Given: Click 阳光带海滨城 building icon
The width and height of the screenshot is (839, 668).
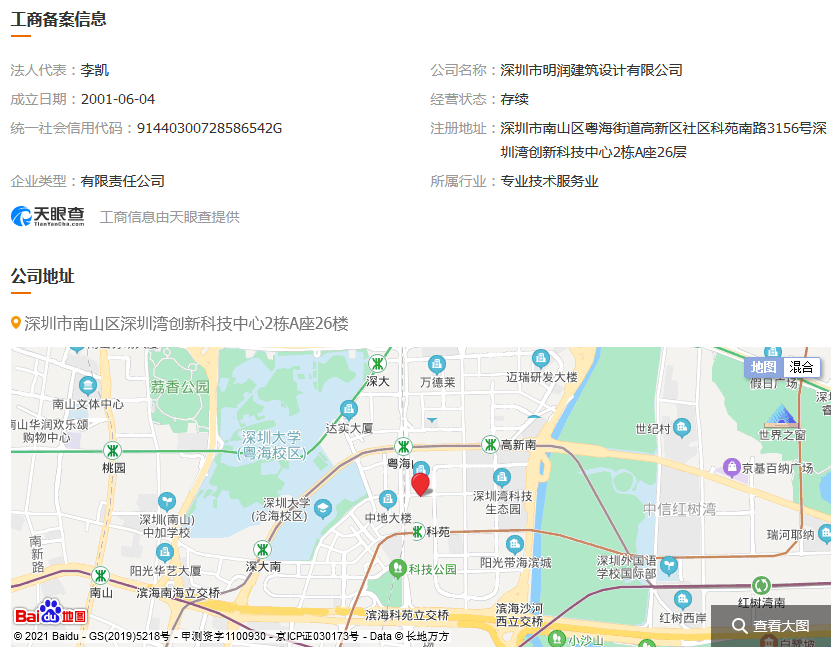Looking at the screenshot, I should (x=514, y=545).
